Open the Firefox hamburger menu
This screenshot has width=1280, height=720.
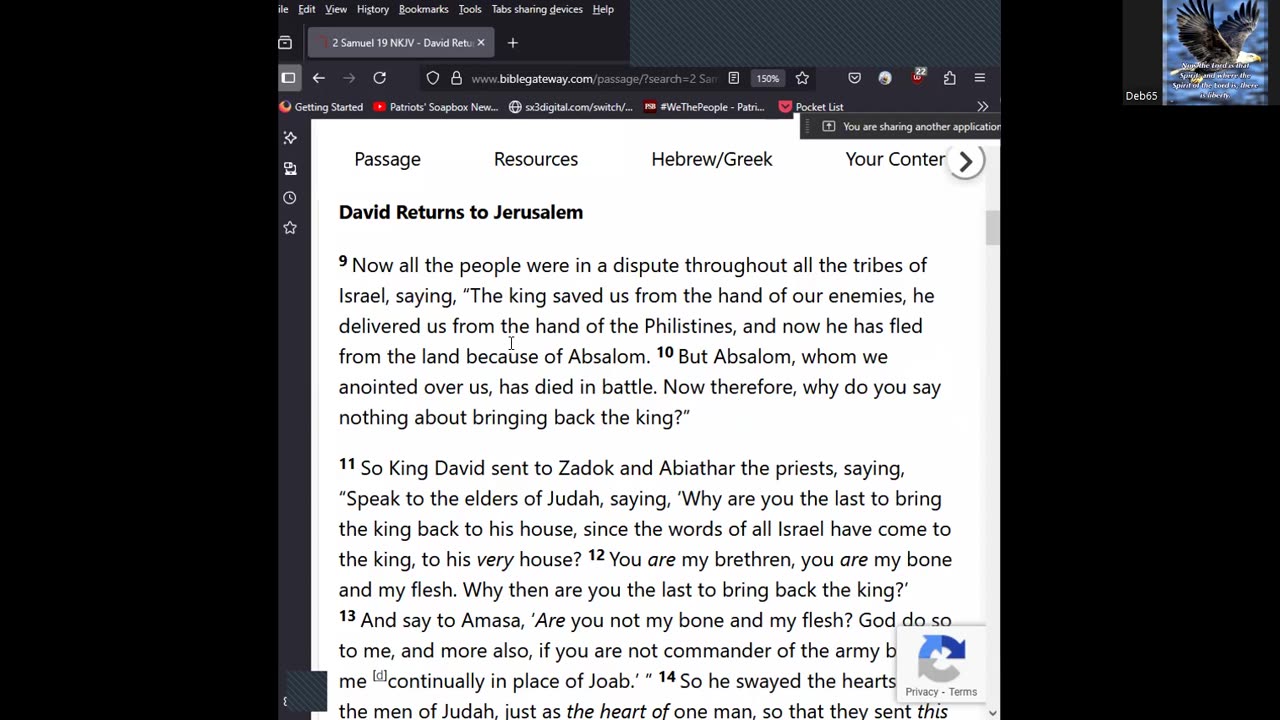[980, 78]
